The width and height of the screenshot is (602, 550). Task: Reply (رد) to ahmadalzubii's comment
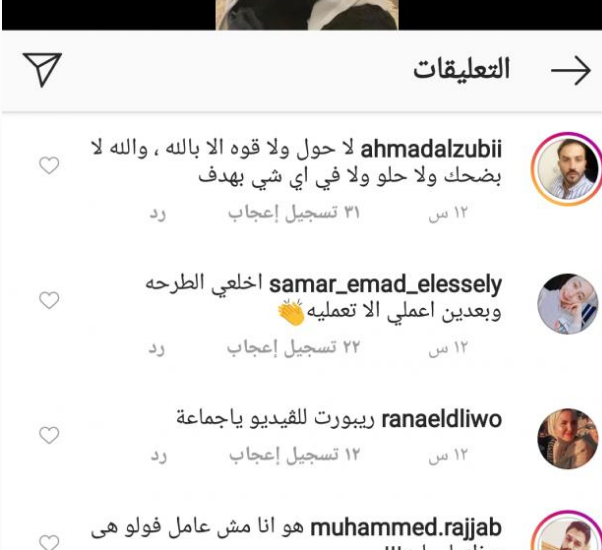click(158, 213)
